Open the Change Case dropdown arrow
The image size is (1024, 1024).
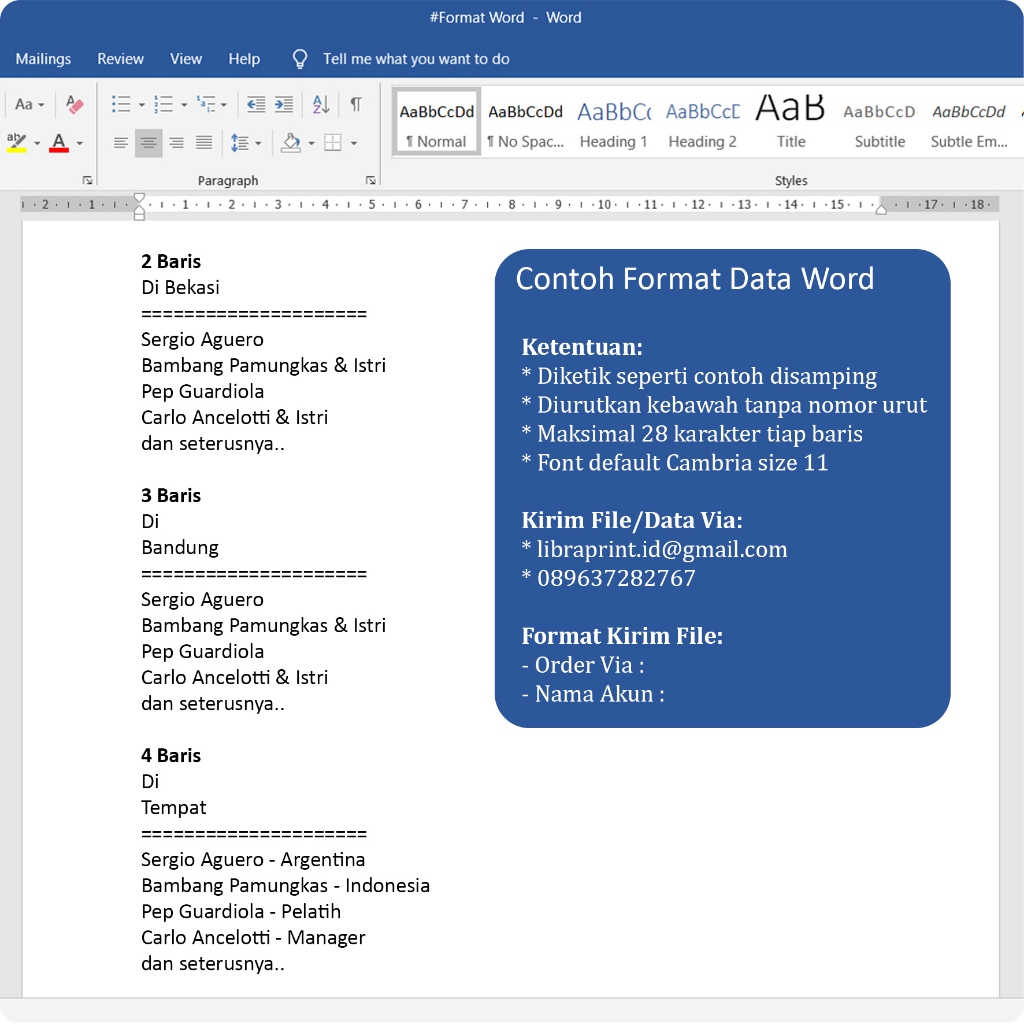41,105
